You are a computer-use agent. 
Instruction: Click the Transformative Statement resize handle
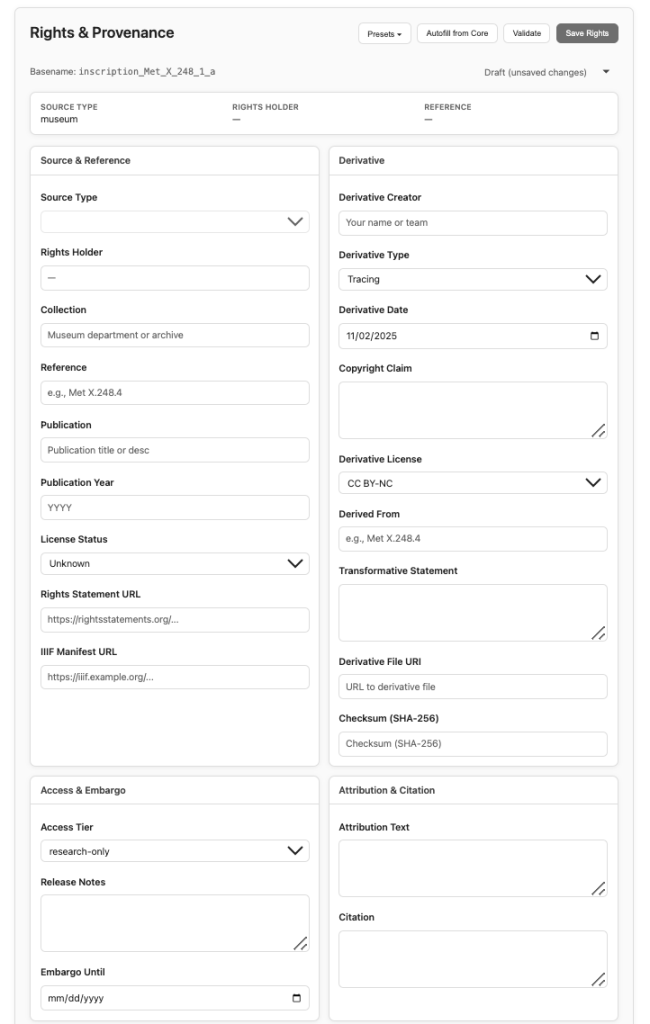tap(598, 632)
